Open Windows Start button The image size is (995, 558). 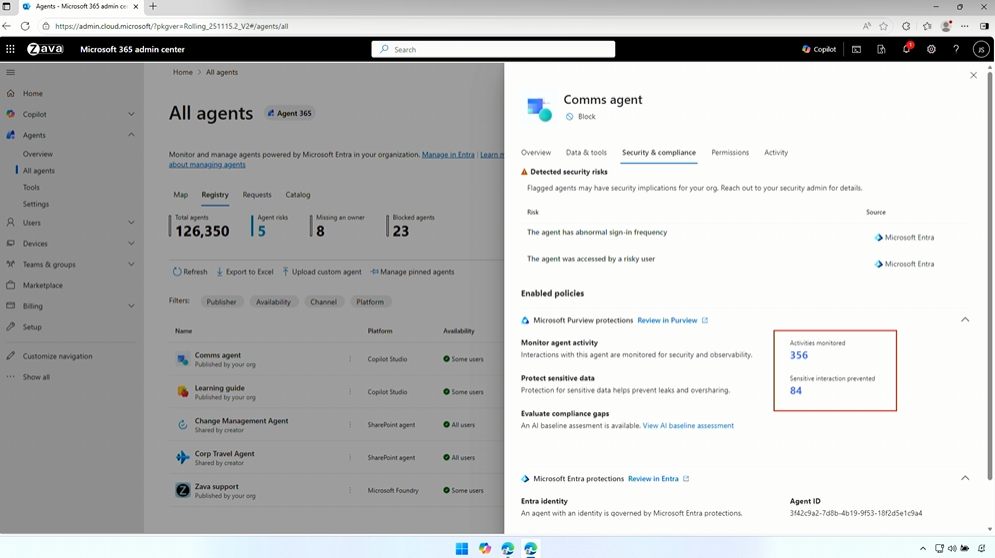[462, 548]
